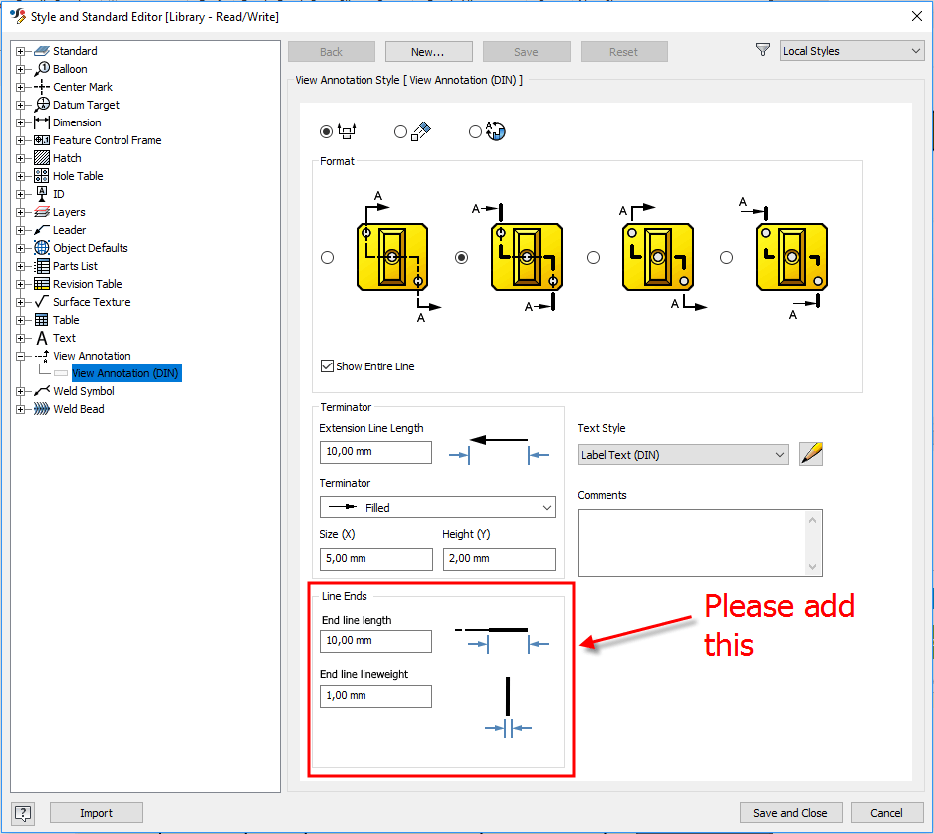Select the middle radio option at the top
934x834 pixels.
click(x=400, y=131)
